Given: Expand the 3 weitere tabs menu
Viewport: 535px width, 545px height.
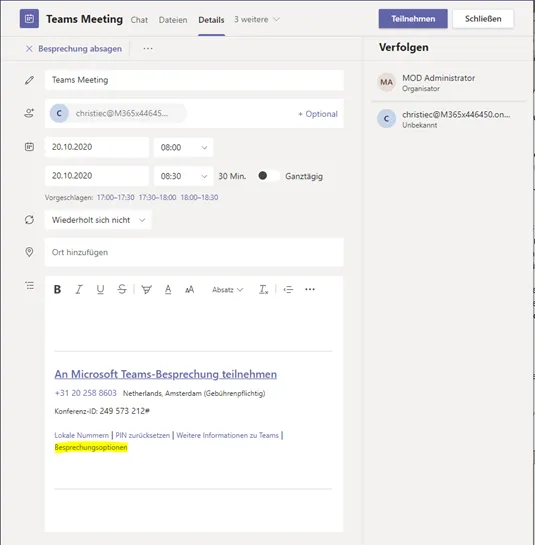Looking at the screenshot, I should [x=257, y=19].
